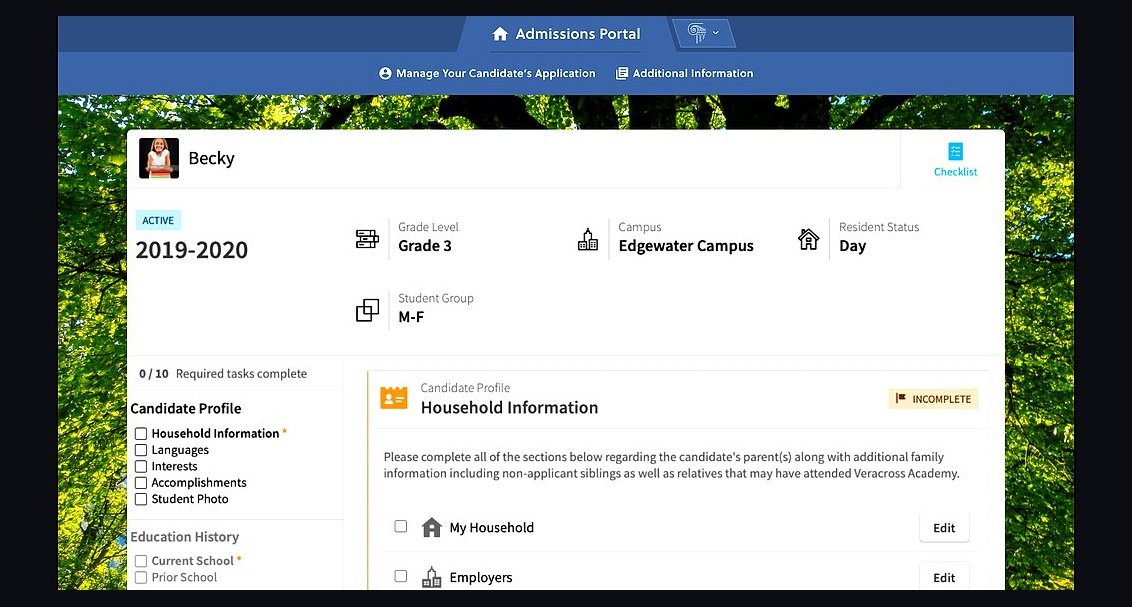This screenshot has width=1132, height=607.
Task: Click the person icon beside Manage Your Candidate's Application
Action: (386, 74)
